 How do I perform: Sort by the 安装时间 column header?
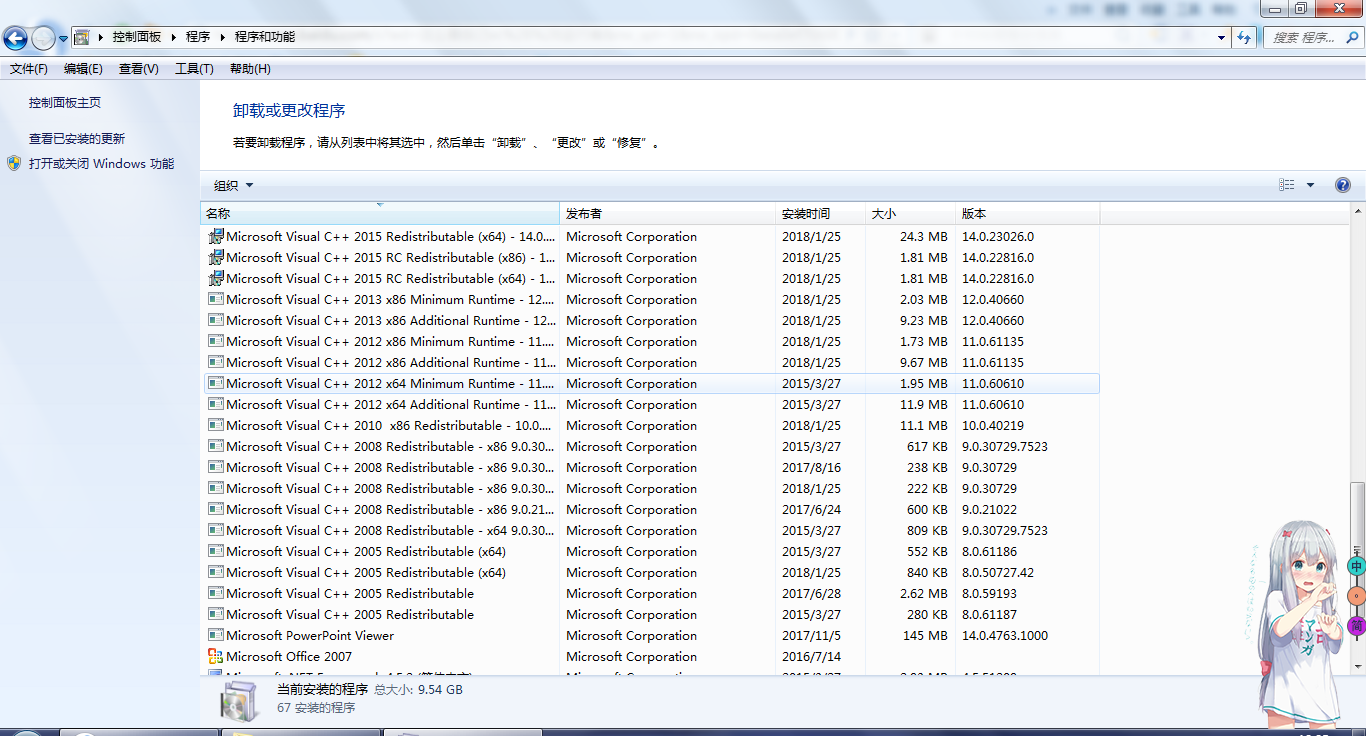tap(820, 214)
